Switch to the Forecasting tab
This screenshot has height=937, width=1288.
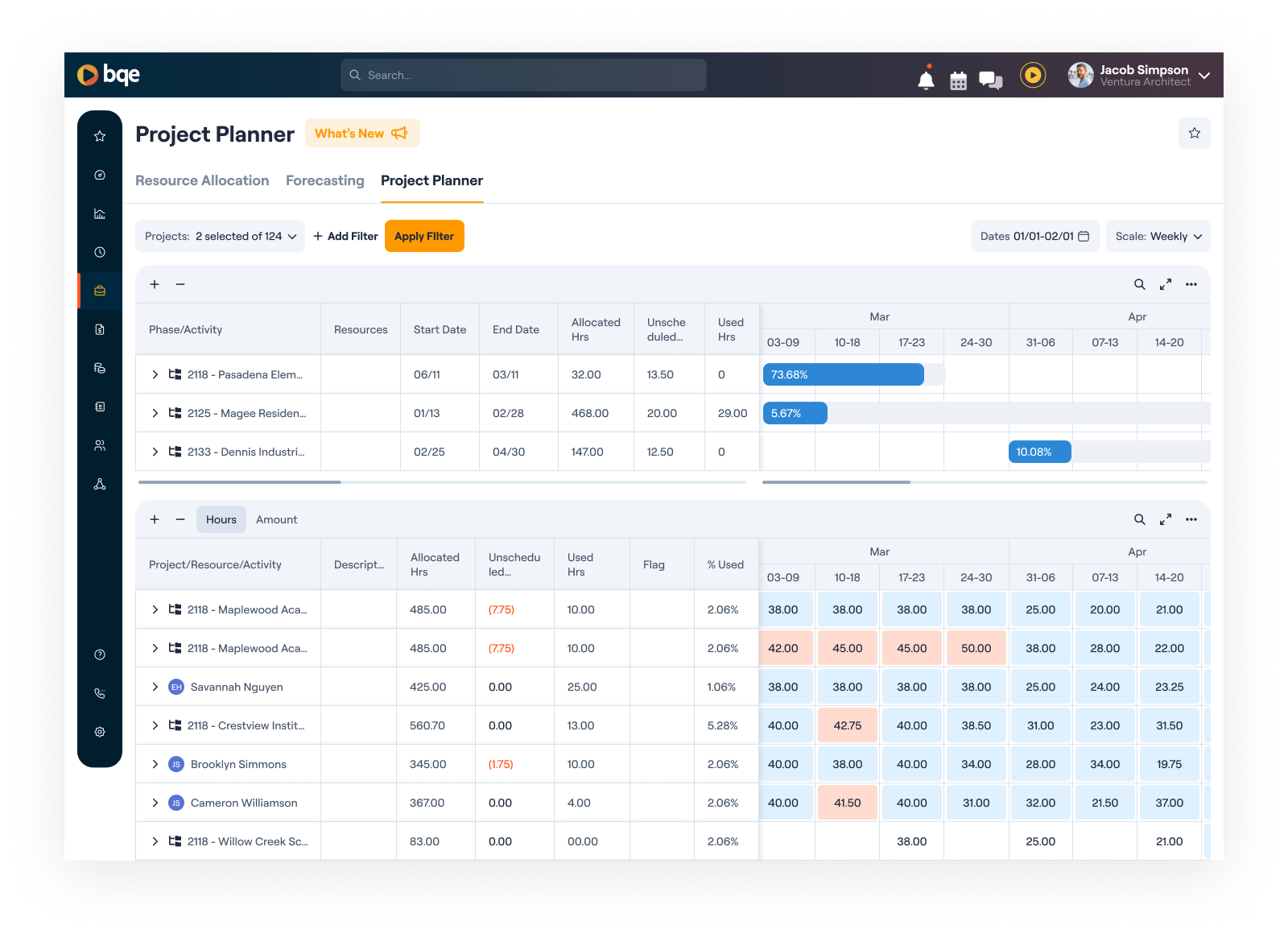pyautogui.click(x=324, y=180)
